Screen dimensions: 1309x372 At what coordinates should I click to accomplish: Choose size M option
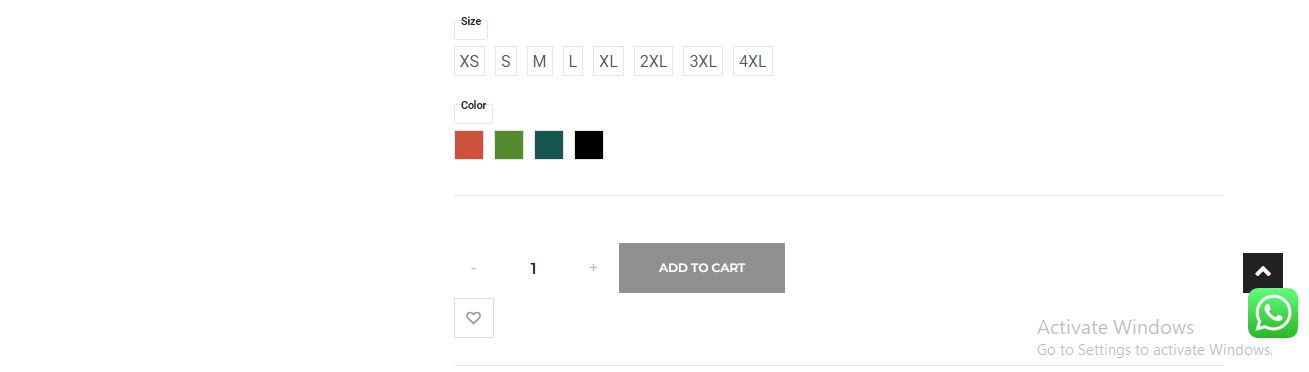click(x=539, y=61)
